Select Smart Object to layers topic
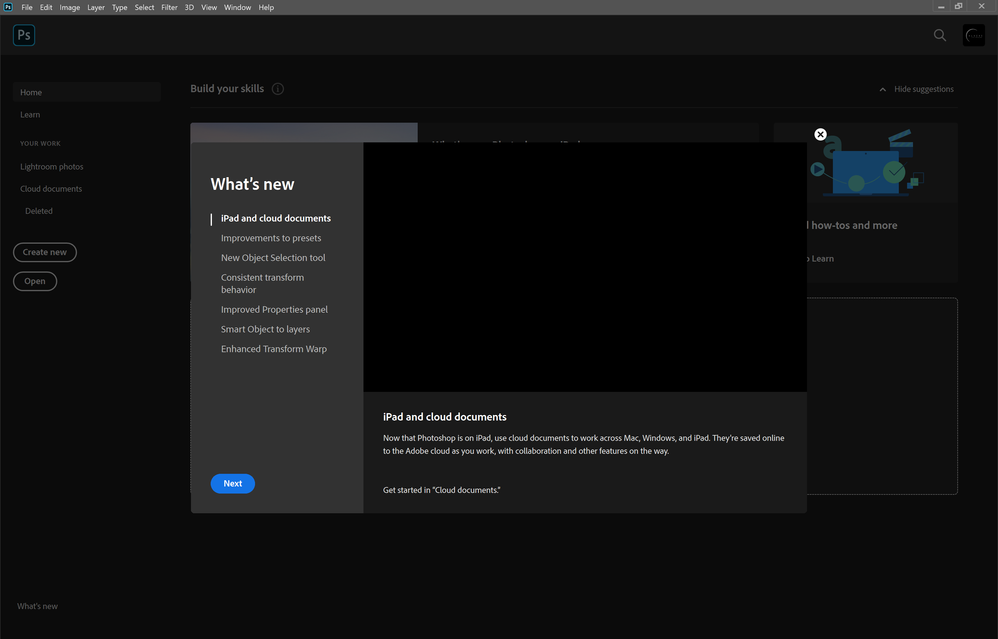This screenshot has width=998, height=639. [x=265, y=329]
